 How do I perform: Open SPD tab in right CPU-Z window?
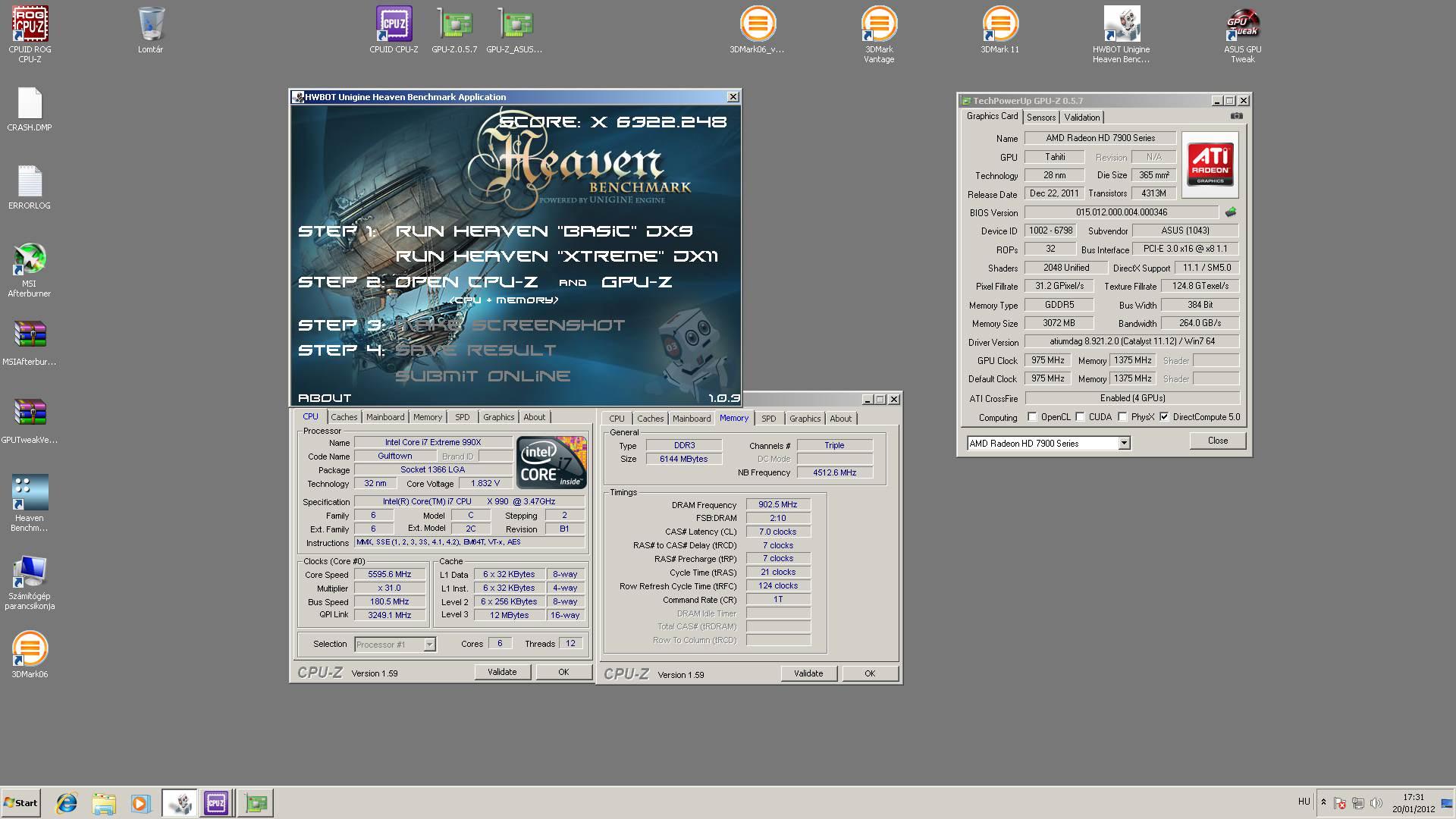(x=769, y=419)
